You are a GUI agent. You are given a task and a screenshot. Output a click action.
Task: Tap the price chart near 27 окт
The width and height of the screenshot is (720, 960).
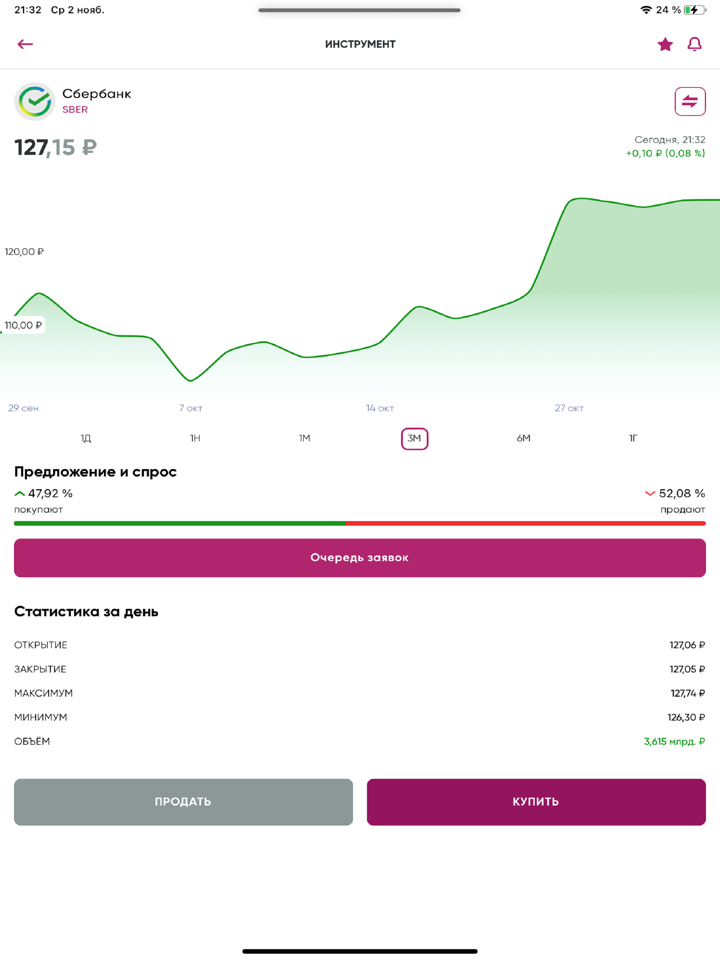tap(570, 300)
